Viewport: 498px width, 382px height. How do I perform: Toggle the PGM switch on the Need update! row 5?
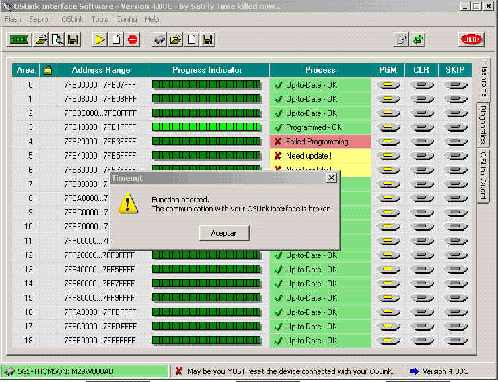pos(388,156)
